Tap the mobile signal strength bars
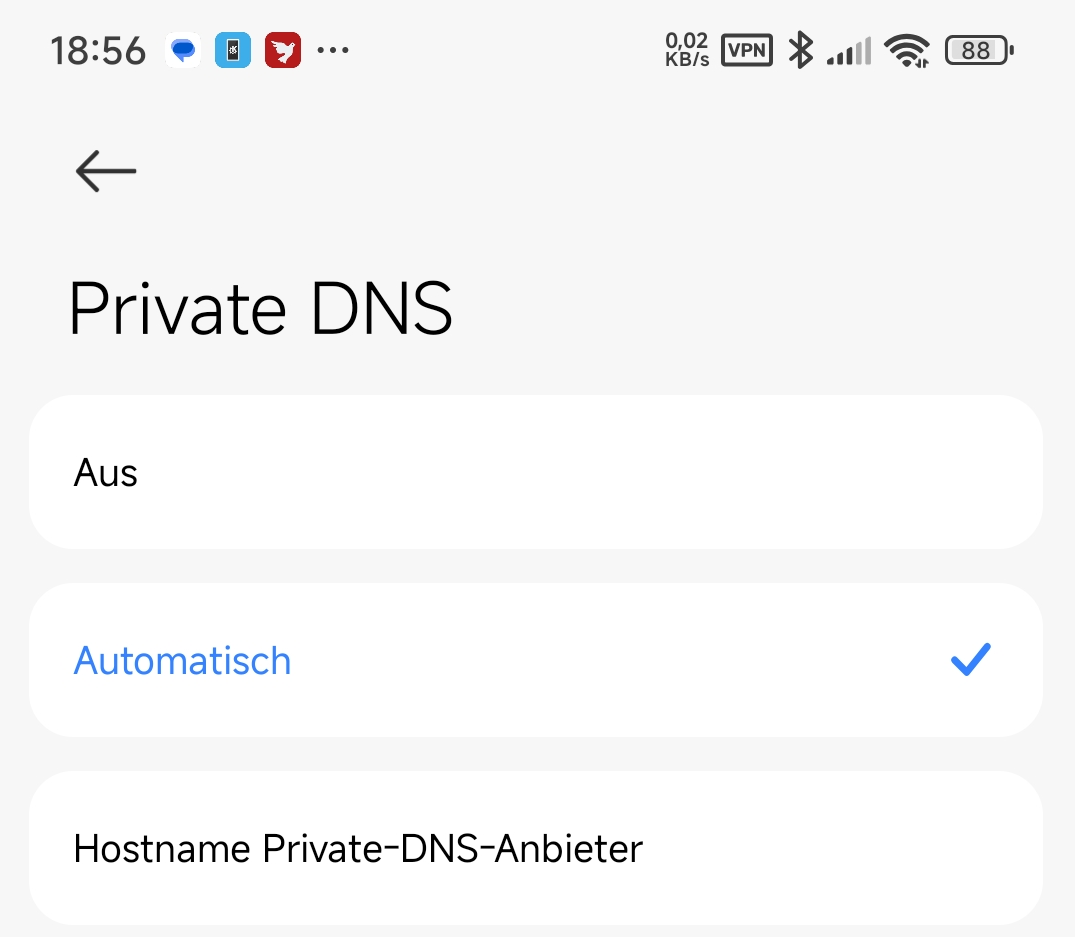 click(x=849, y=51)
